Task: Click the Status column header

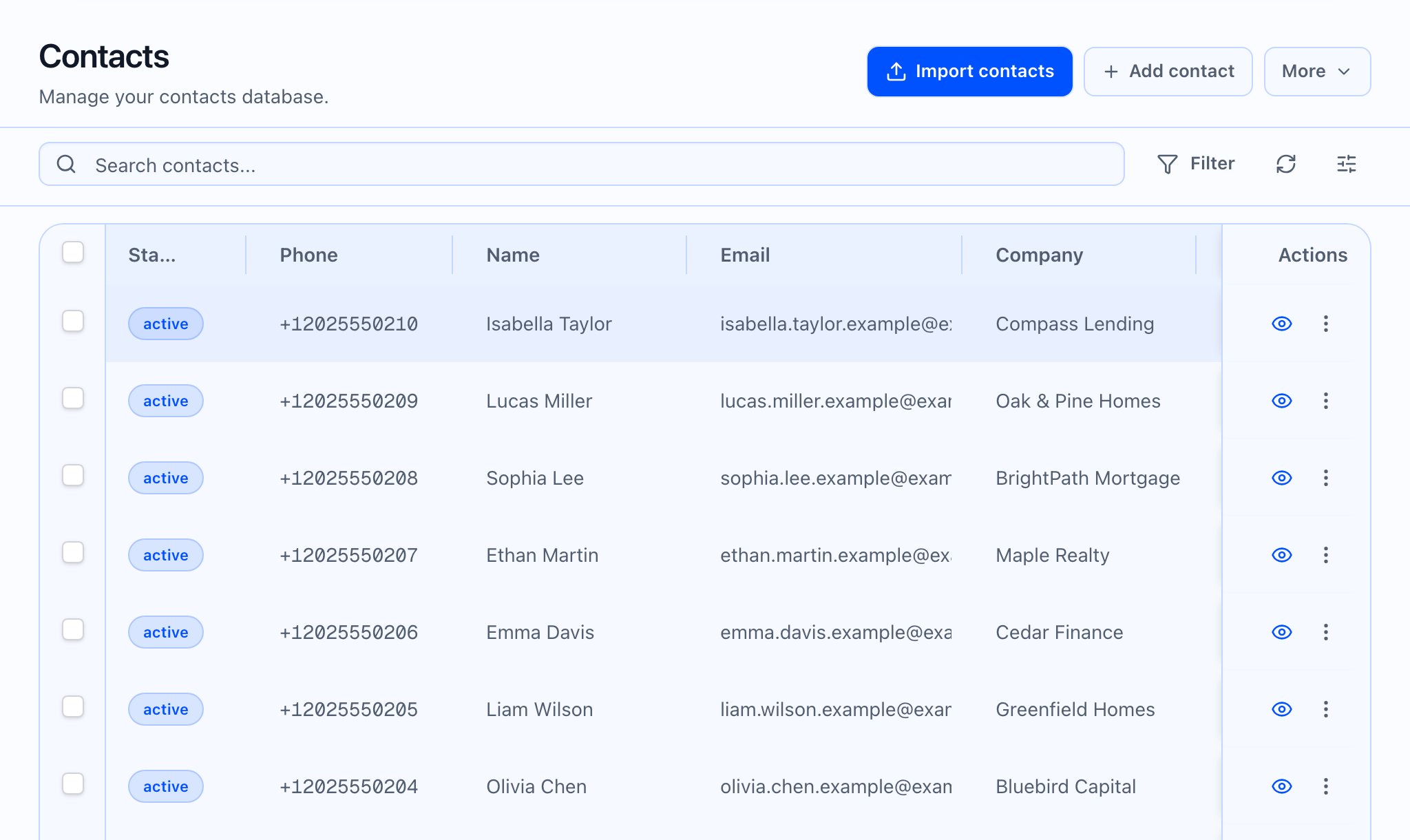Action: click(152, 255)
